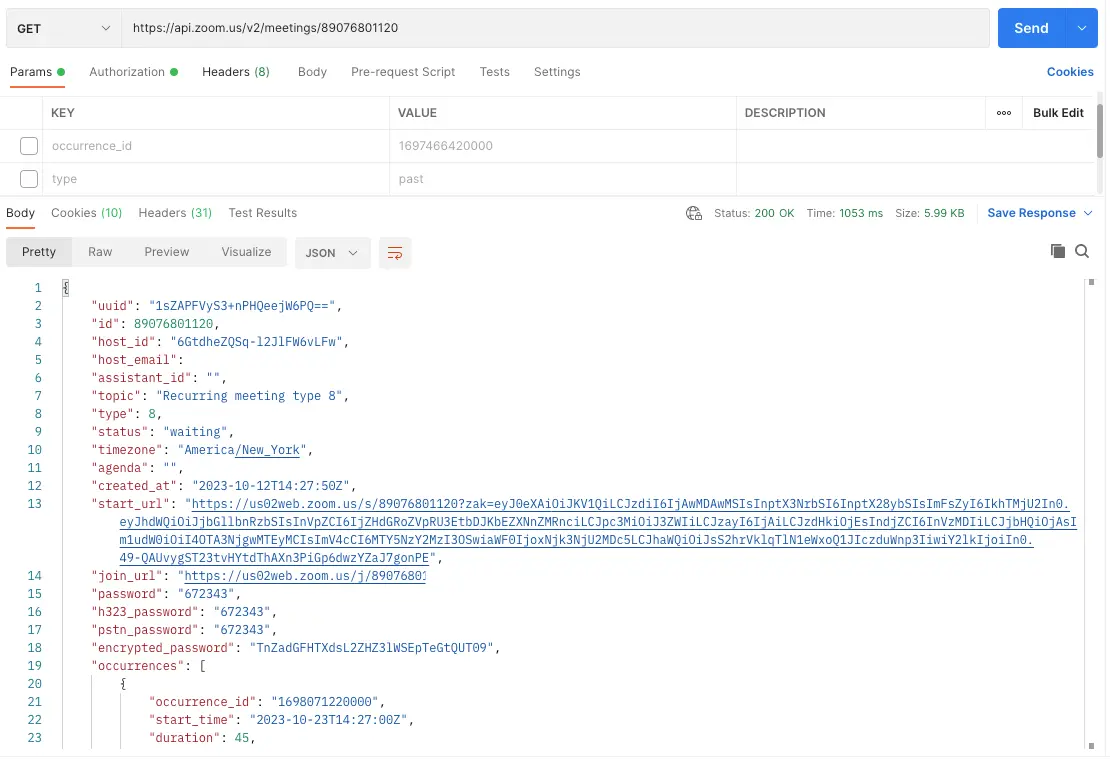Enable the occurrence_id query parameter
The height and width of the screenshot is (759, 1110).
pos(29,145)
